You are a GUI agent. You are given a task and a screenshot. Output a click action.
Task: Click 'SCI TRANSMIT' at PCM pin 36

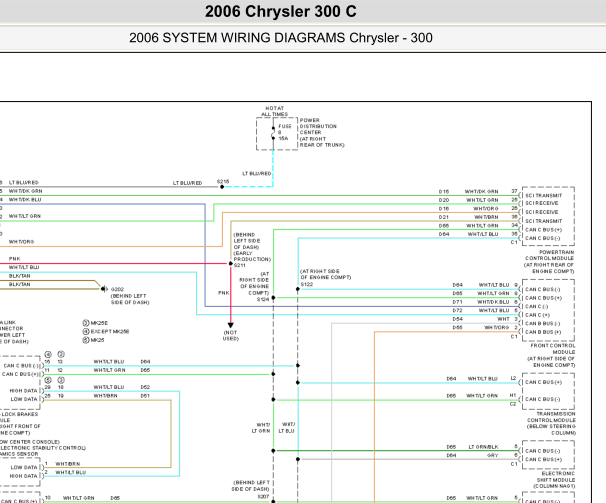coord(543,221)
